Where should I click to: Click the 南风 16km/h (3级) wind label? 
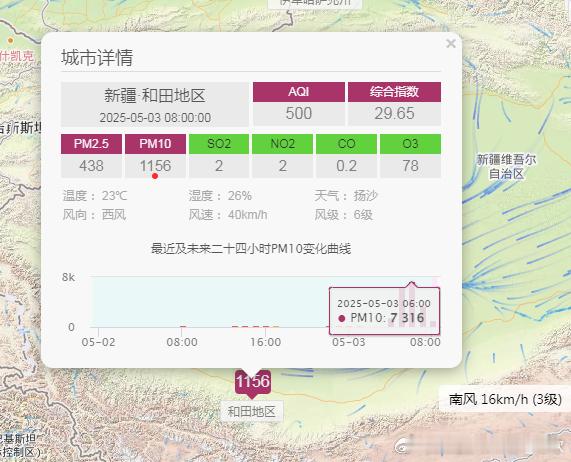(505, 399)
